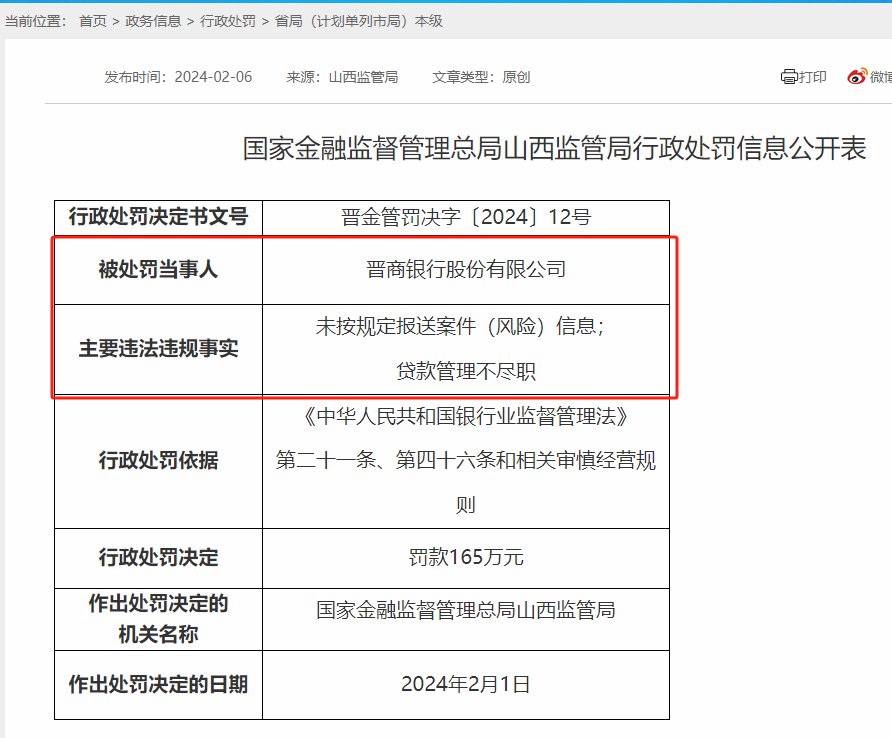The height and width of the screenshot is (738, 892).
Task: Open the 首页 breadcrumb link
Action: [x=93, y=21]
